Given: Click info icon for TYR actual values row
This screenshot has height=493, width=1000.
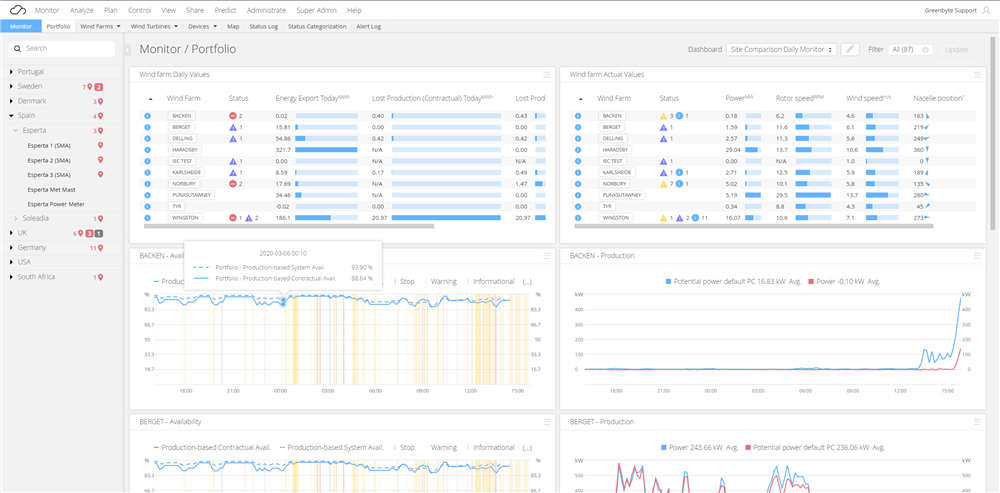Looking at the screenshot, I should 578,207.
